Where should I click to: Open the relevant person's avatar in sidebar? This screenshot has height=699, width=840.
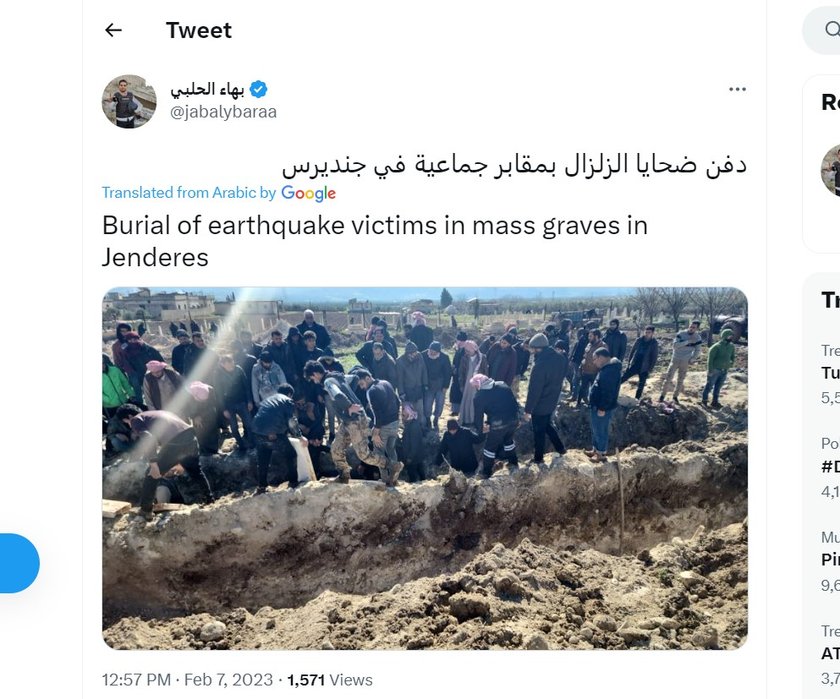pyautogui.click(x=831, y=170)
